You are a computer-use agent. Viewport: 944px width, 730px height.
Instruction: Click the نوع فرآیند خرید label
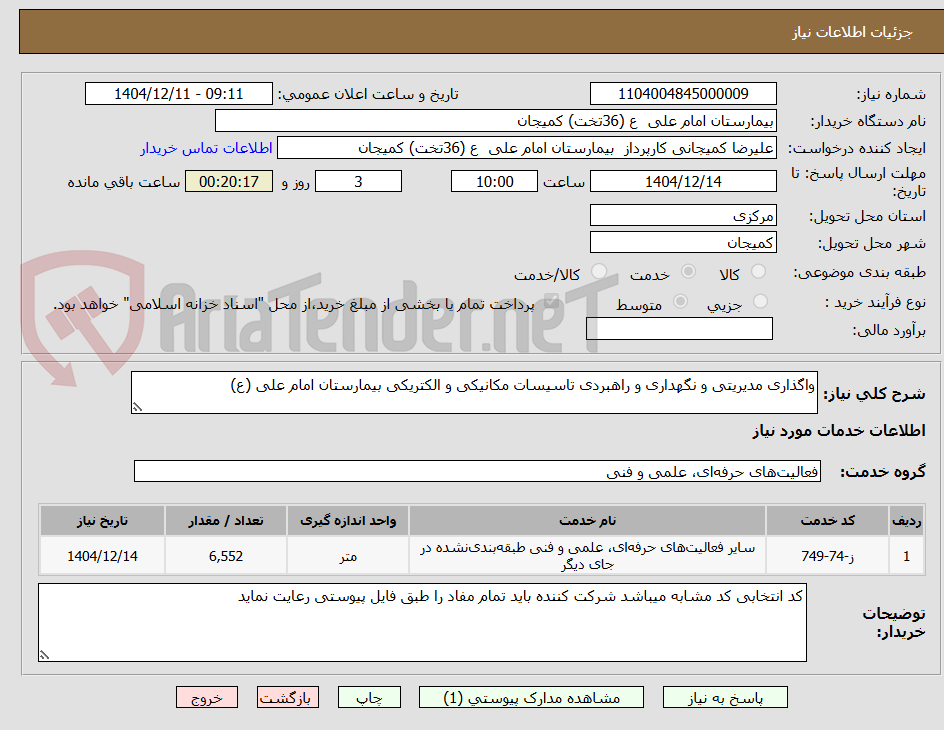pyautogui.click(x=875, y=302)
